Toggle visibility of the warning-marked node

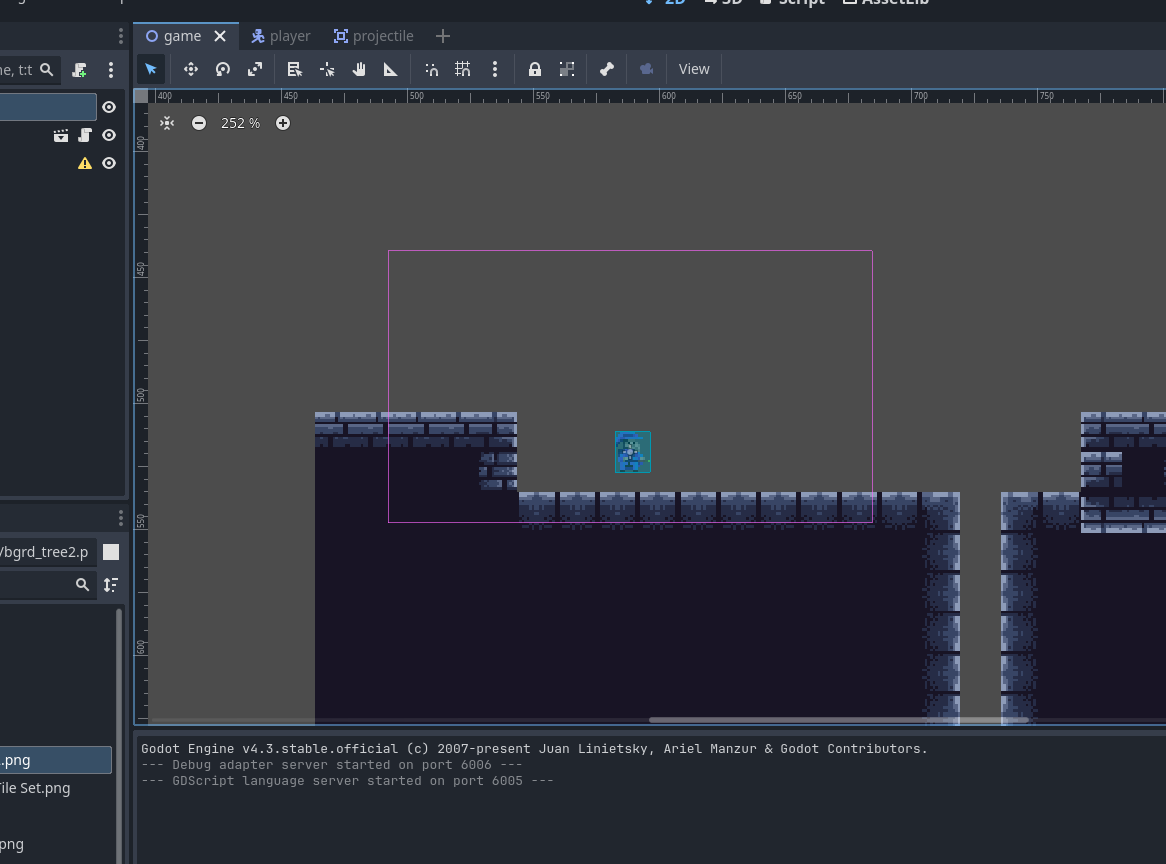click(x=110, y=163)
